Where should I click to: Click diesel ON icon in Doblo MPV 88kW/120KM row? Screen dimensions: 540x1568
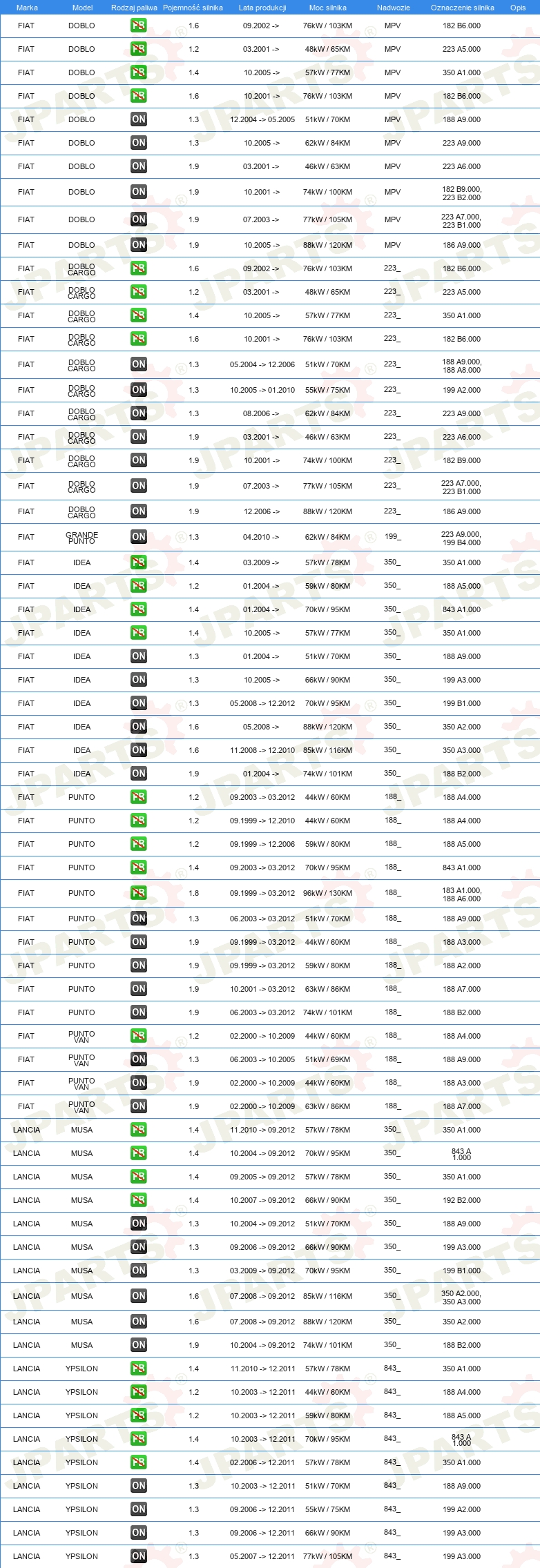pos(139,245)
